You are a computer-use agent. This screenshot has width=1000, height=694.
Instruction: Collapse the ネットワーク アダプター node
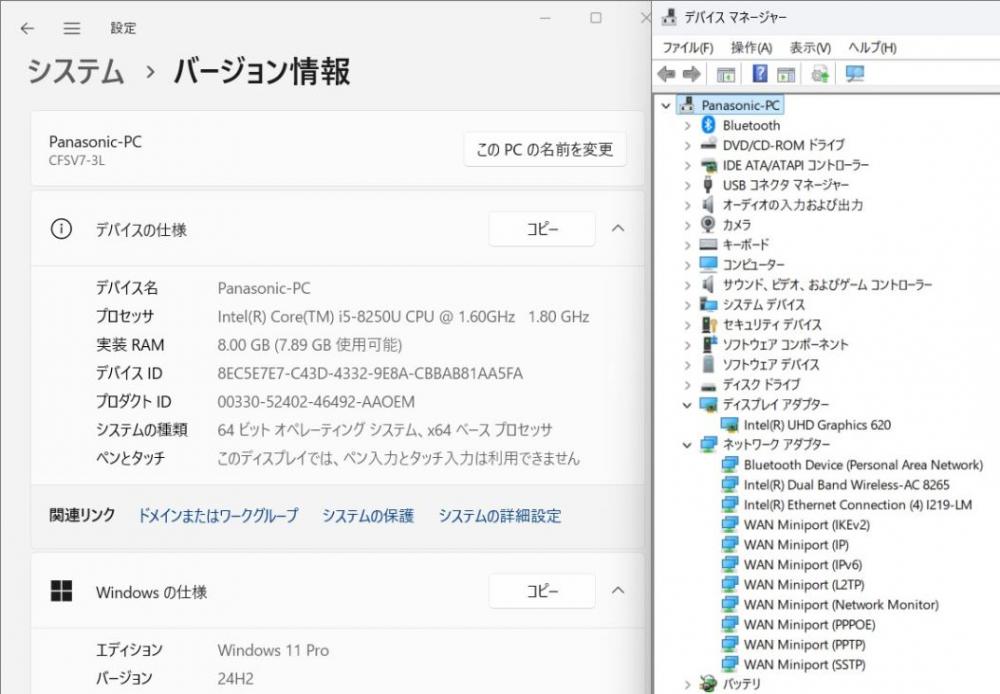pyautogui.click(x=687, y=445)
